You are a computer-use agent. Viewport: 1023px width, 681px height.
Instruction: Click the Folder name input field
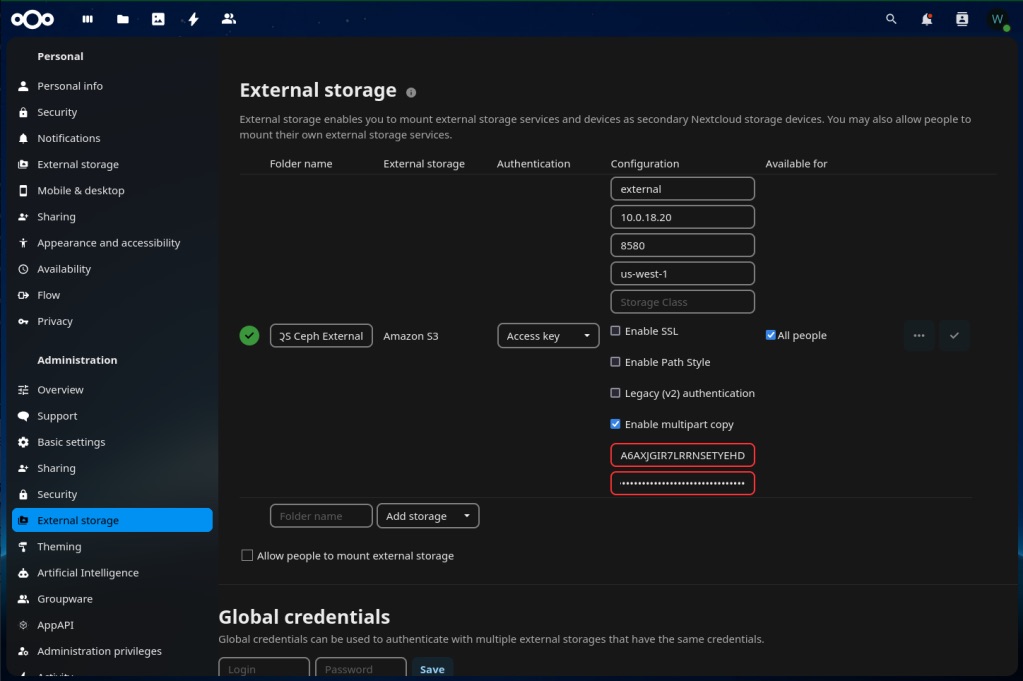320,515
